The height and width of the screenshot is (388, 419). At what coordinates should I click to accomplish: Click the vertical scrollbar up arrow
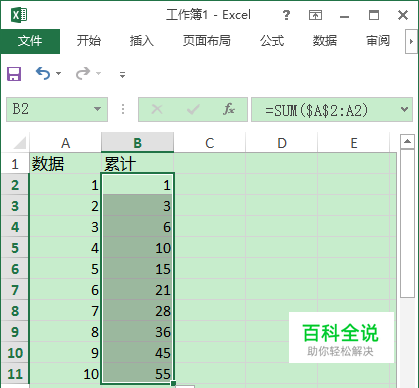(x=407, y=142)
